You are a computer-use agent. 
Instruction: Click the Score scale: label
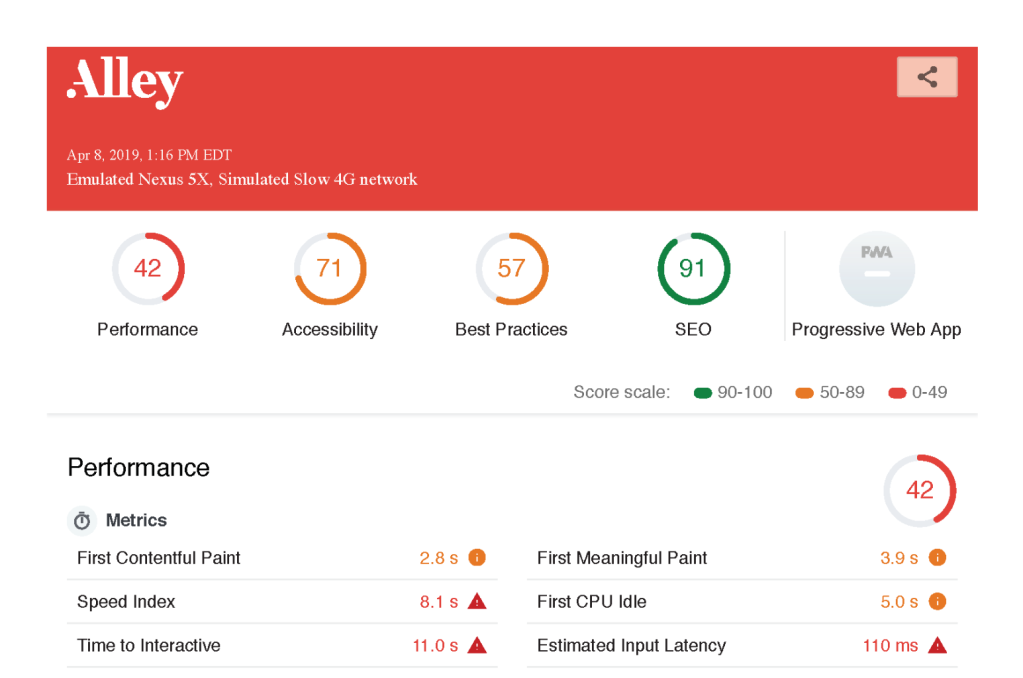pos(622,392)
